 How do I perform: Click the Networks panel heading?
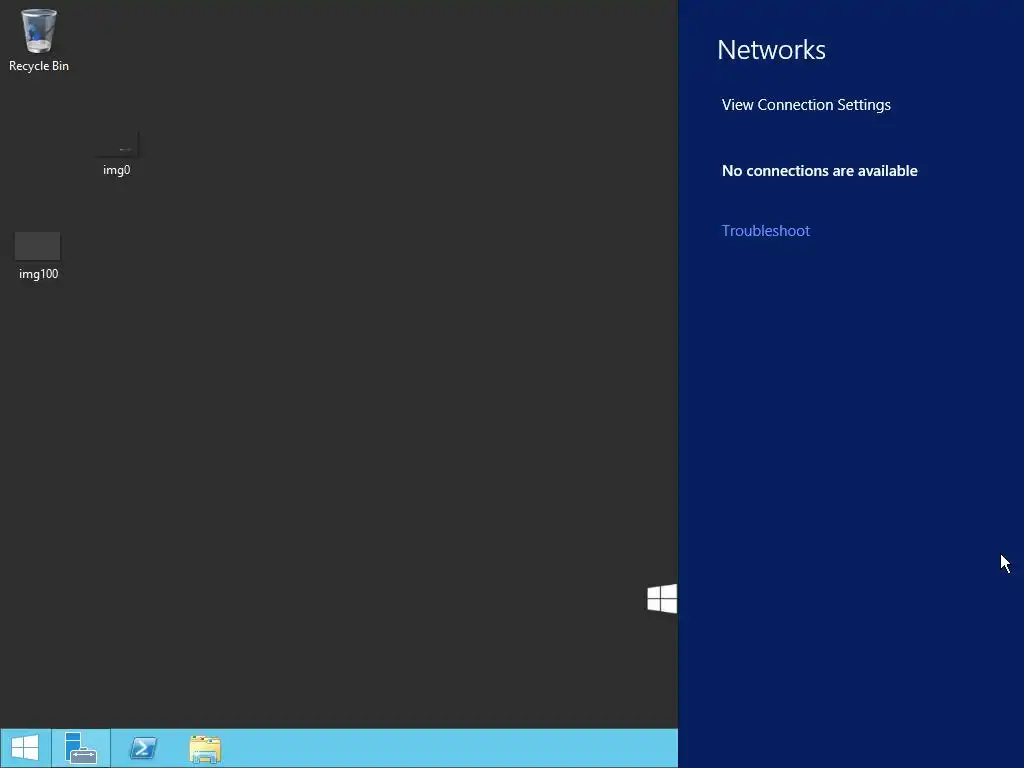(771, 50)
